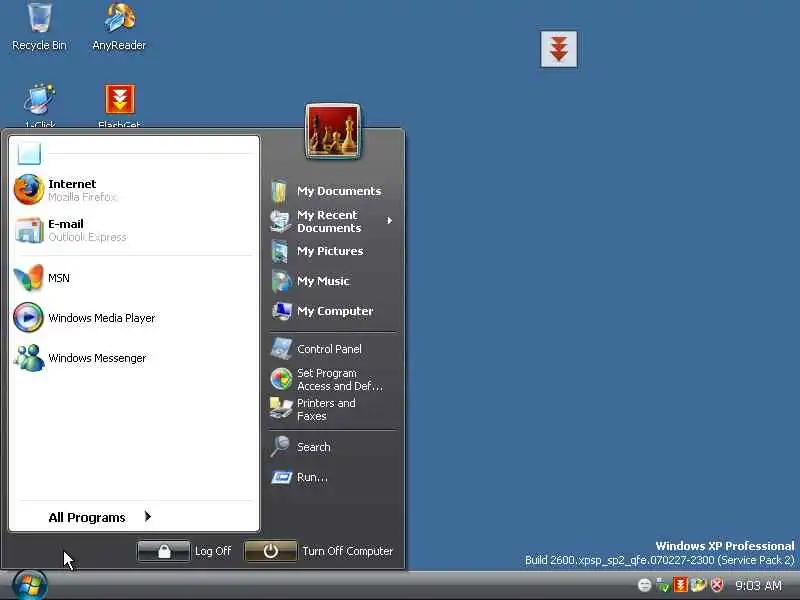Image resolution: width=800 pixels, height=600 pixels.
Task: Open My Documents folder
Action: point(333,191)
